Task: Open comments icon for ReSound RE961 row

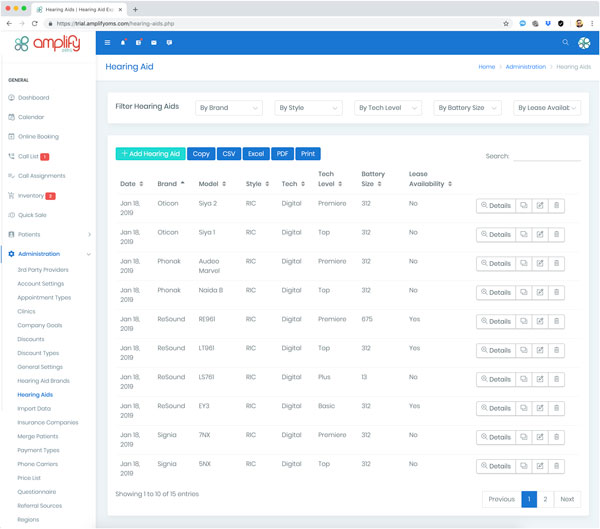Action: 523,321
